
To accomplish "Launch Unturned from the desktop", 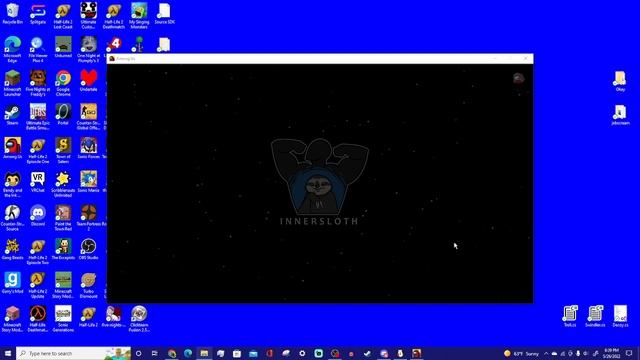I will pyautogui.click(x=63, y=47).
